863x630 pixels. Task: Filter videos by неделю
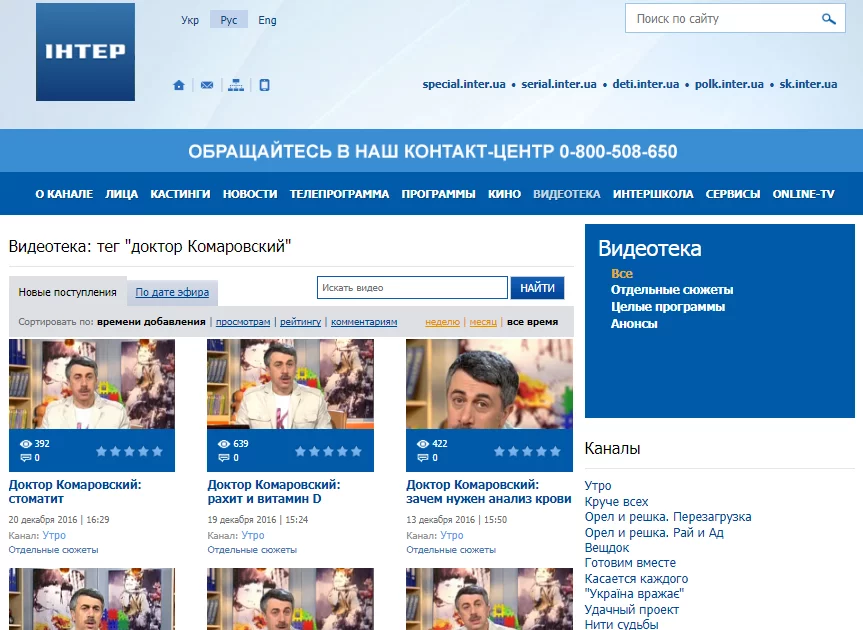pyautogui.click(x=443, y=322)
